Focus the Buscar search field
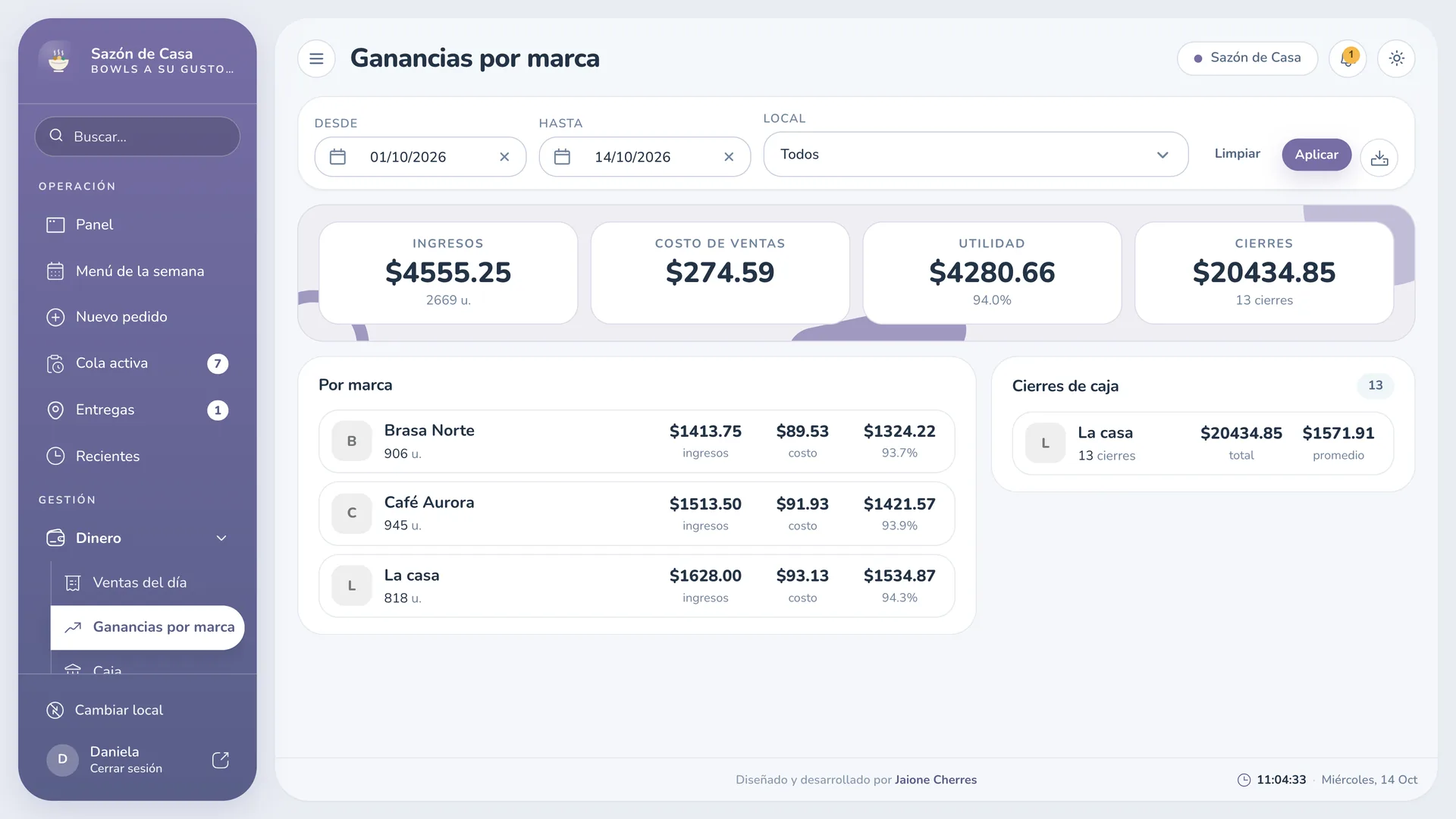The height and width of the screenshot is (819, 1456). 137,136
